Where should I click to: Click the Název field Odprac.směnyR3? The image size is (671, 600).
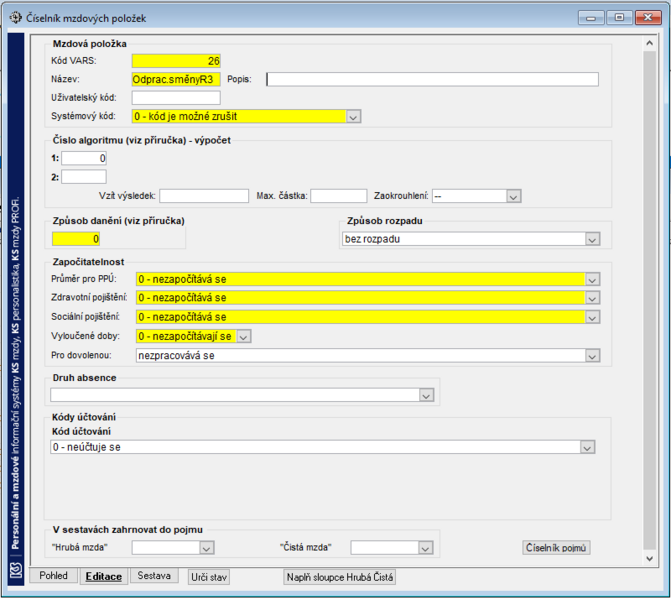click(176, 79)
